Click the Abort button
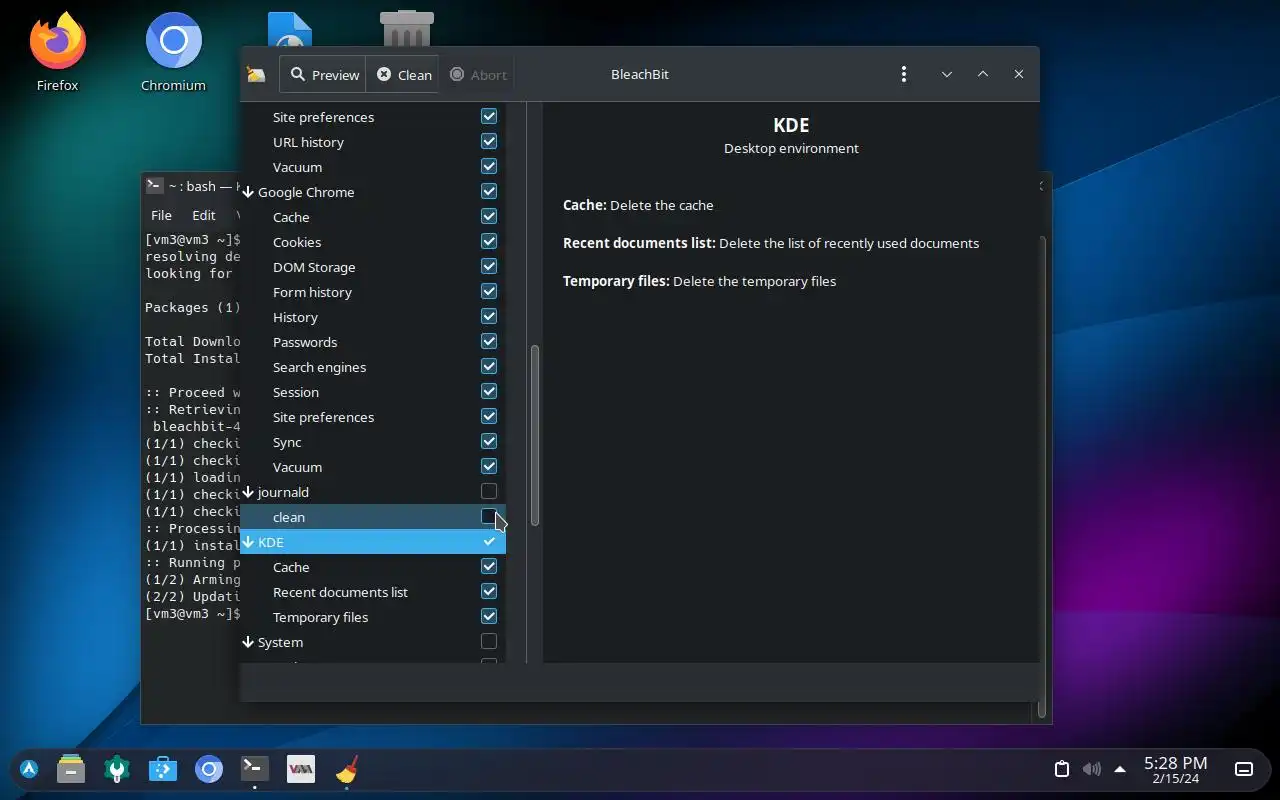 pos(478,75)
